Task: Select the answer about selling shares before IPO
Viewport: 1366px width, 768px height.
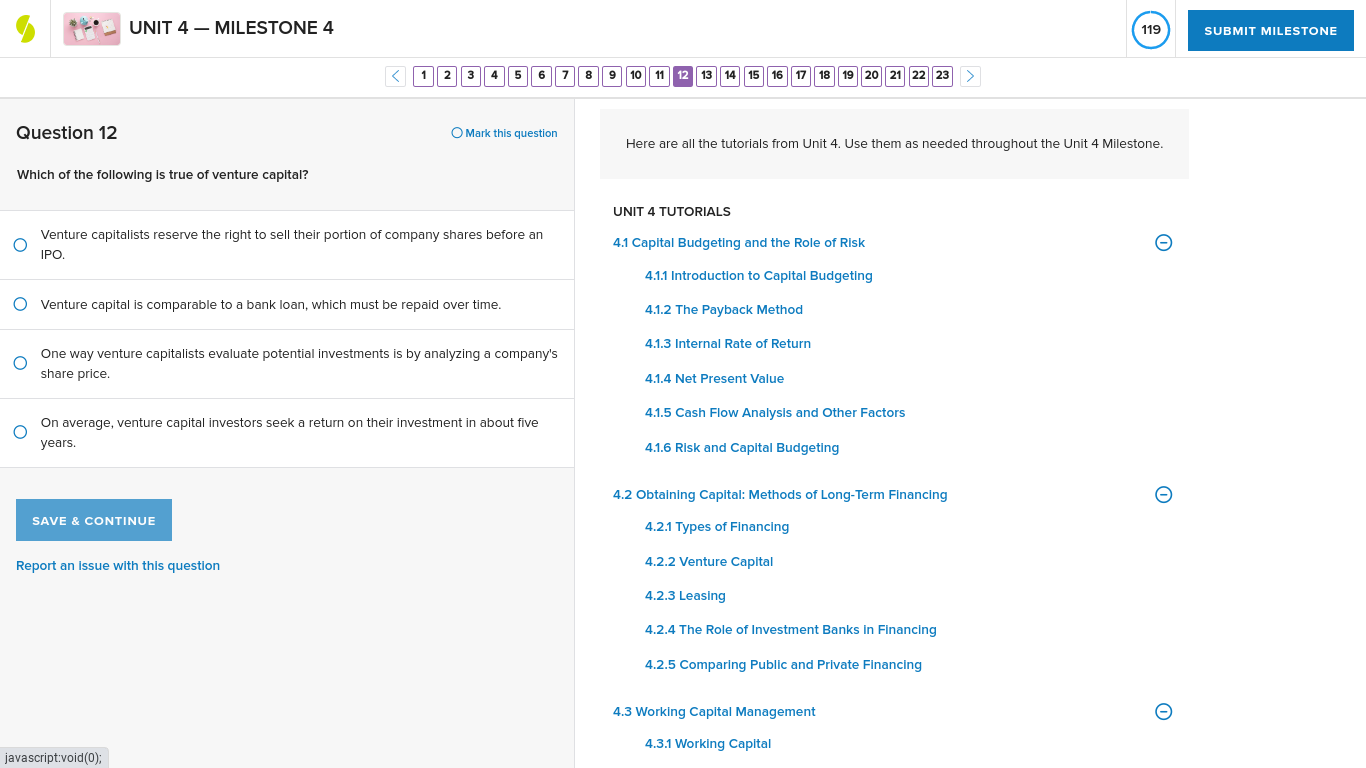Action: (20, 245)
